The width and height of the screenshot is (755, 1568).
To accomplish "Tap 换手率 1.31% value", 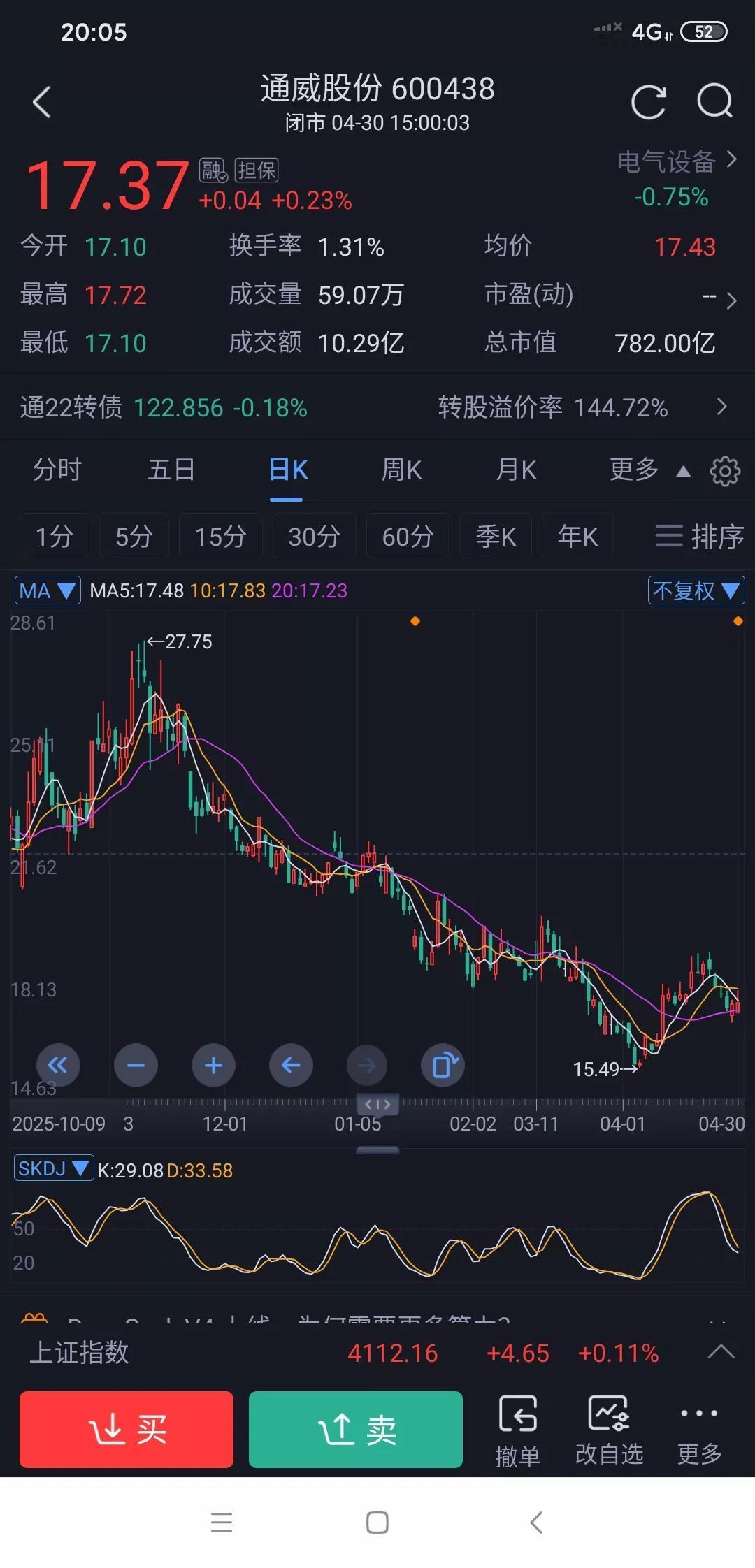I will (x=351, y=247).
